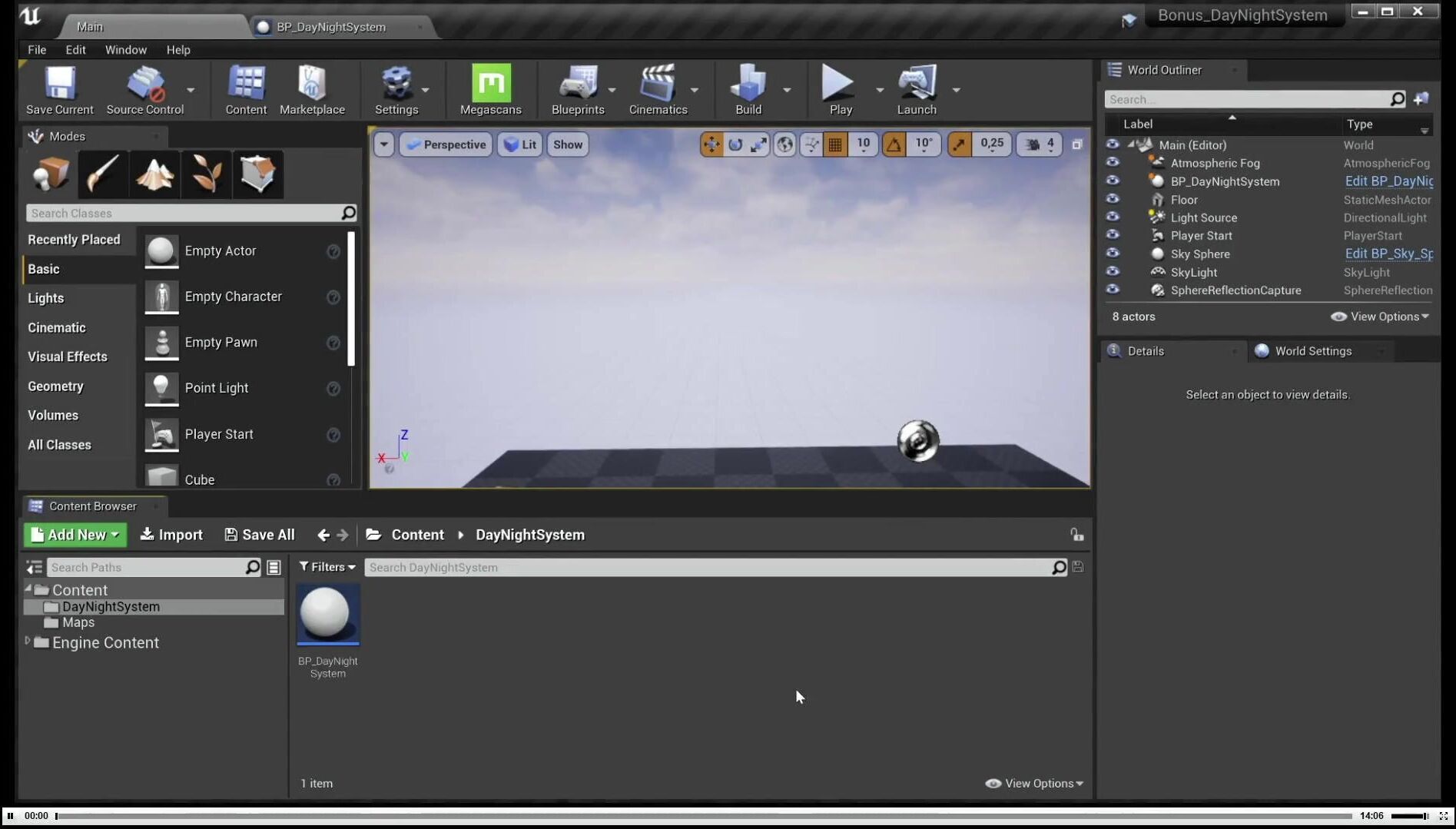Open the Window menu
Image resolution: width=1456 pixels, height=829 pixels.
[125, 50]
